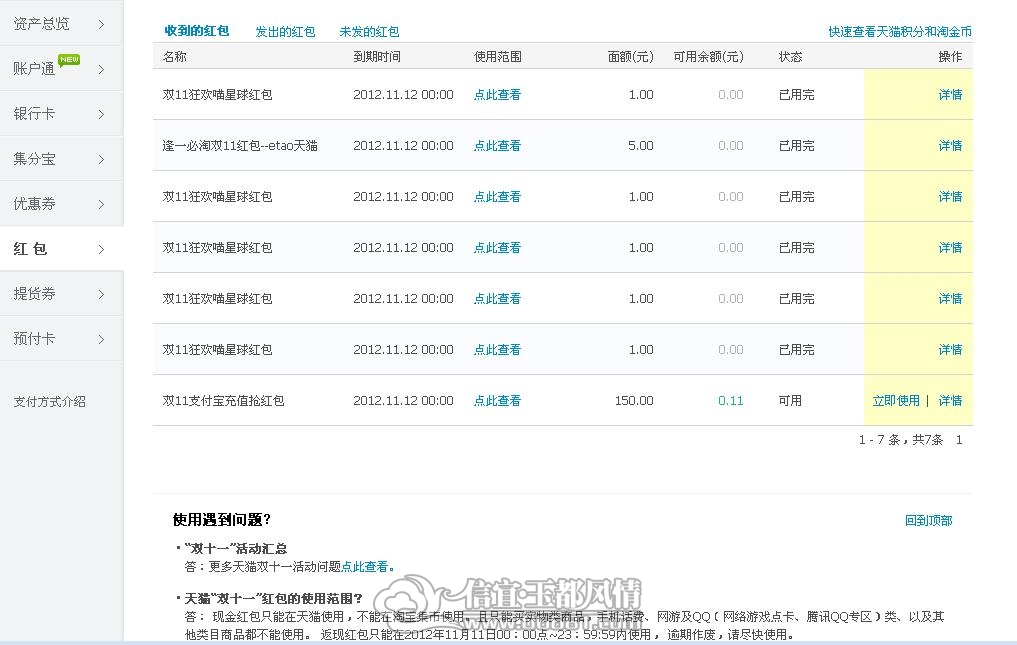Click the 双11支付宝充值抢红包 name cell
The height and width of the screenshot is (645, 1017).
click(223, 400)
